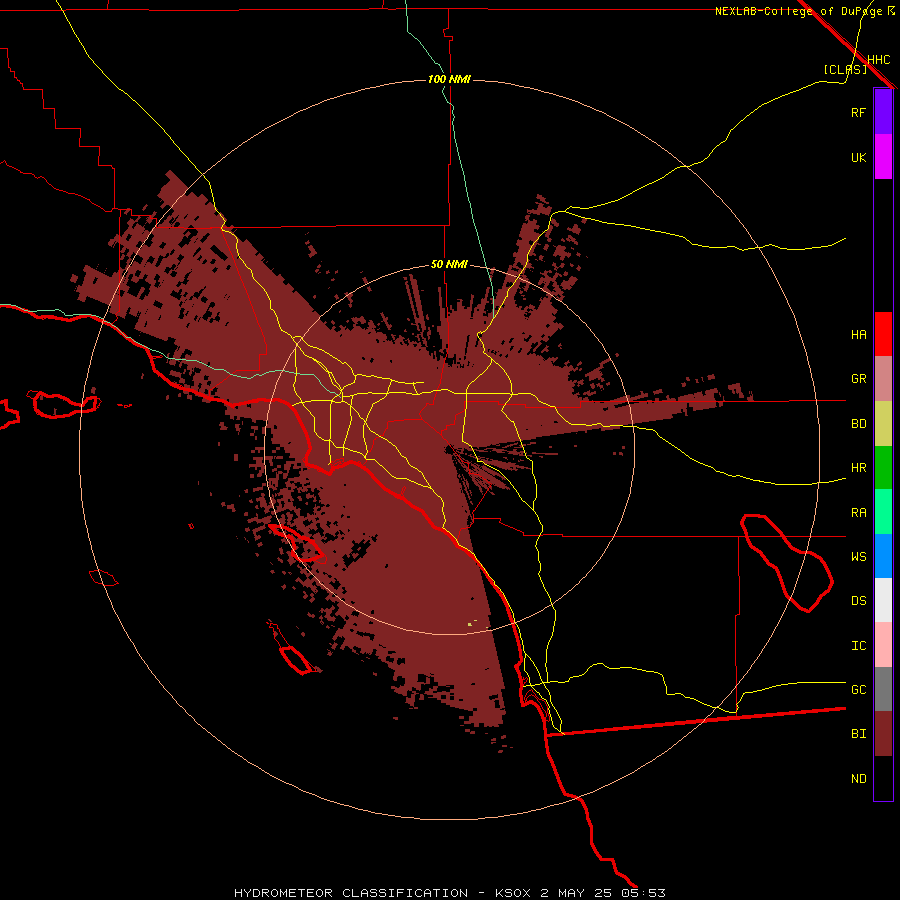Screen dimensions: 900x900
Task: Click the HR green legend swatch
Action: click(883, 468)
